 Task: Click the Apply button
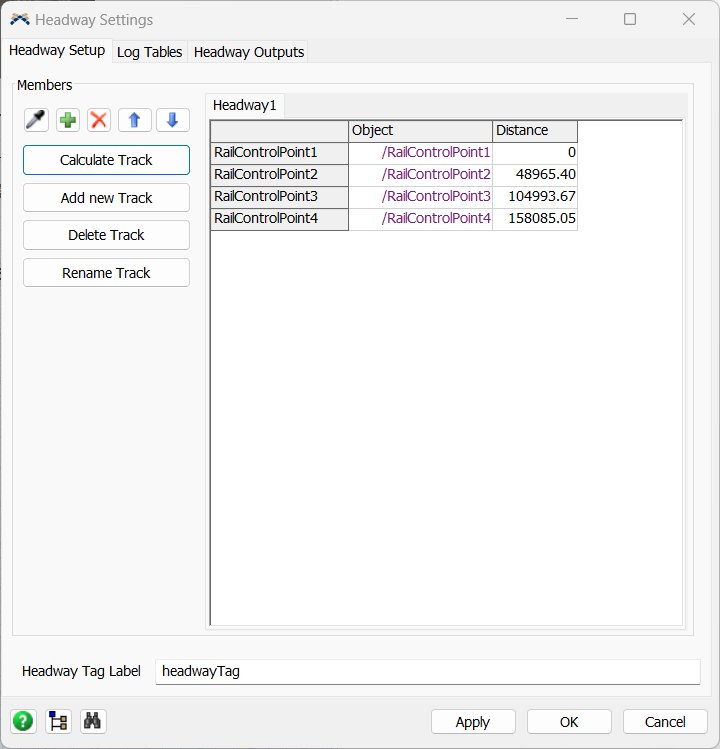[473, 722]
